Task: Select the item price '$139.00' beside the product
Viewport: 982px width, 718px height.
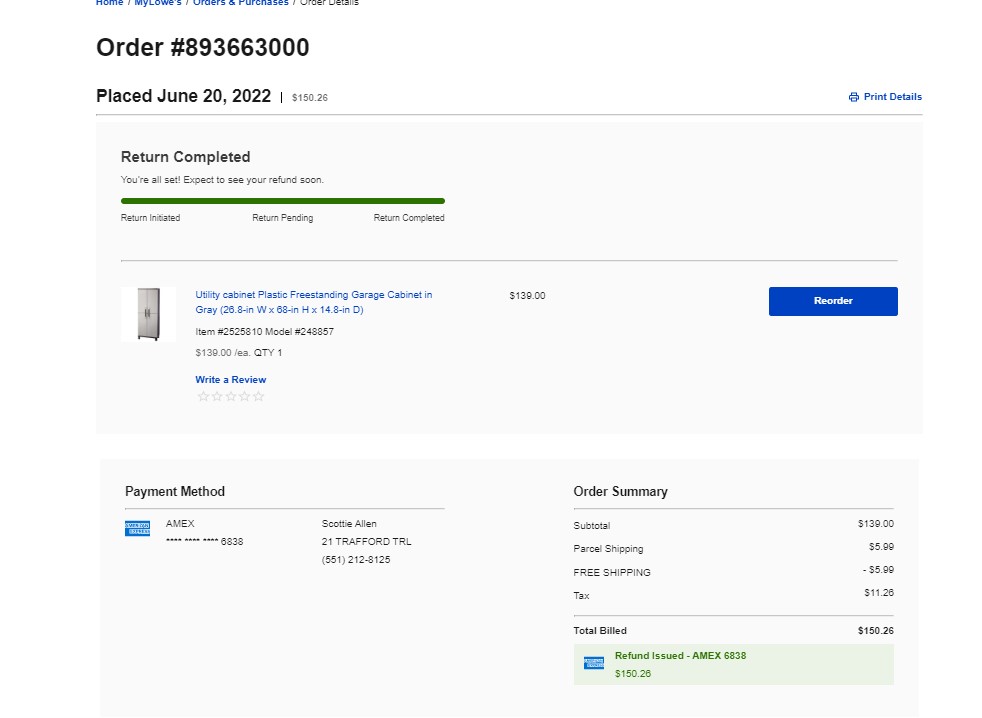Action: click(527, 296)
